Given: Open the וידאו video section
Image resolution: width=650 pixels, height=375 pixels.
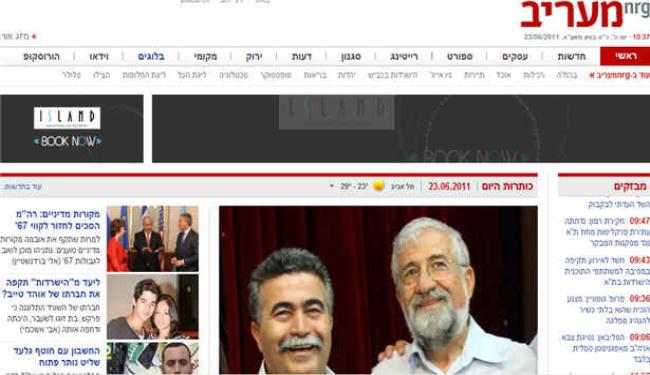Looking at the screenshot, I should (99, 56).
